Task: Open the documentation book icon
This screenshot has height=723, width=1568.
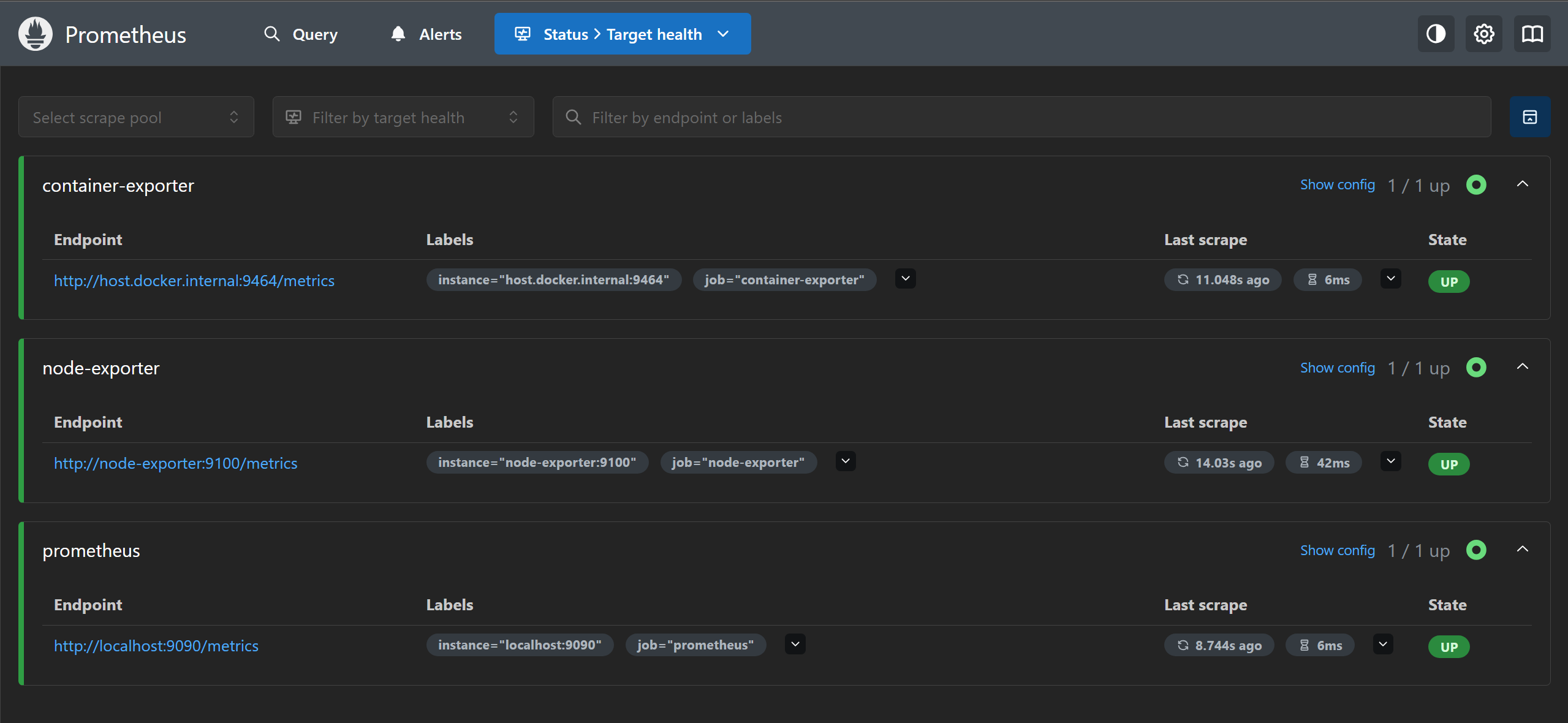Action: [1532, 34]
